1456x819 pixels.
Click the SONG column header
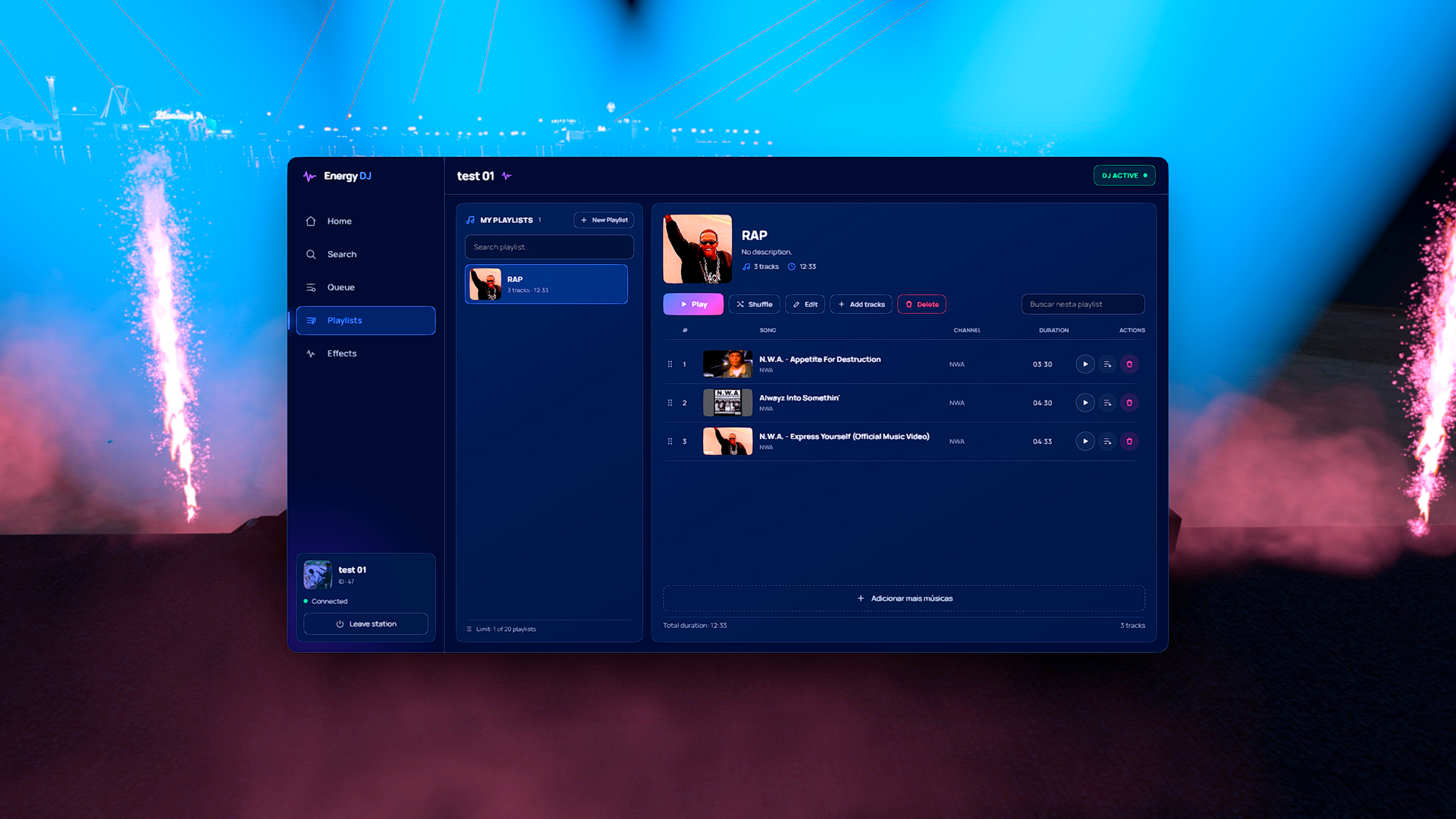(767, 331)
